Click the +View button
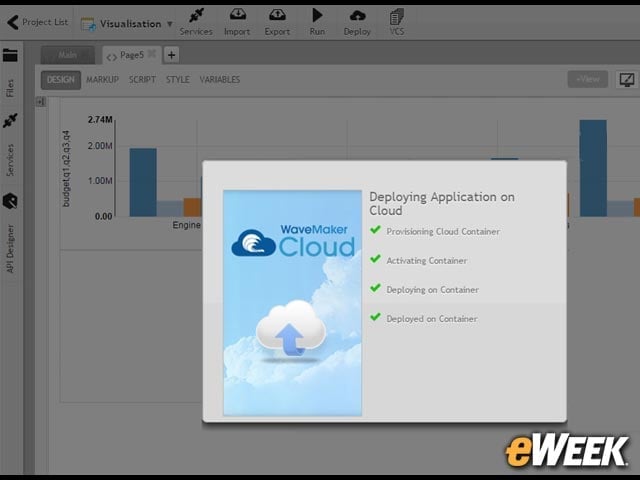The width and height of the screenshot is (640, 480). pos(588,79)
